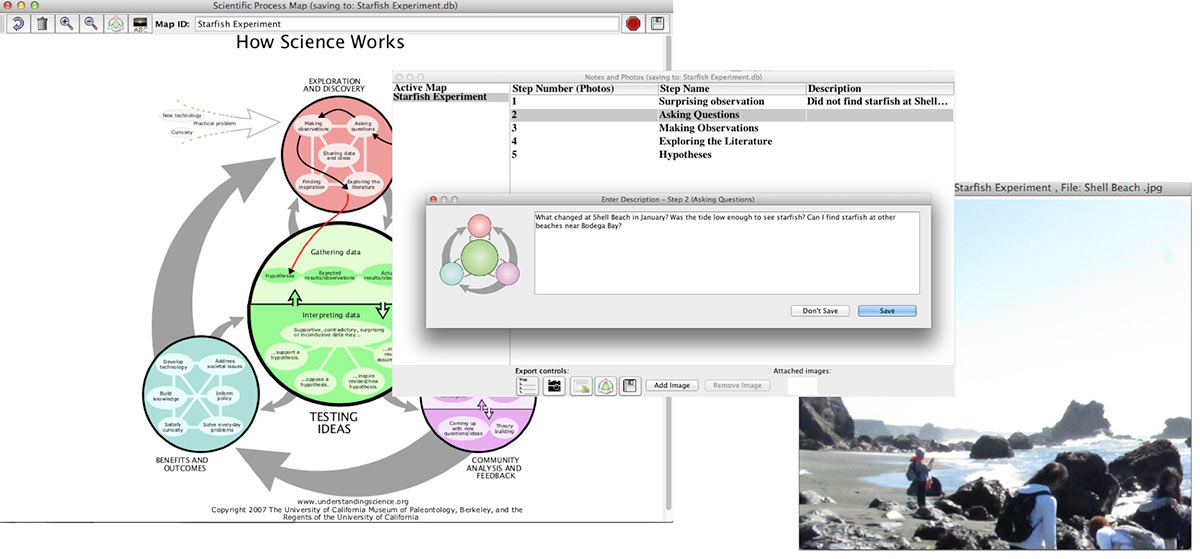Zoom in with the plus magnifier icon
This screenshot has width=1200, height=559.
click(x=67, y=23)
